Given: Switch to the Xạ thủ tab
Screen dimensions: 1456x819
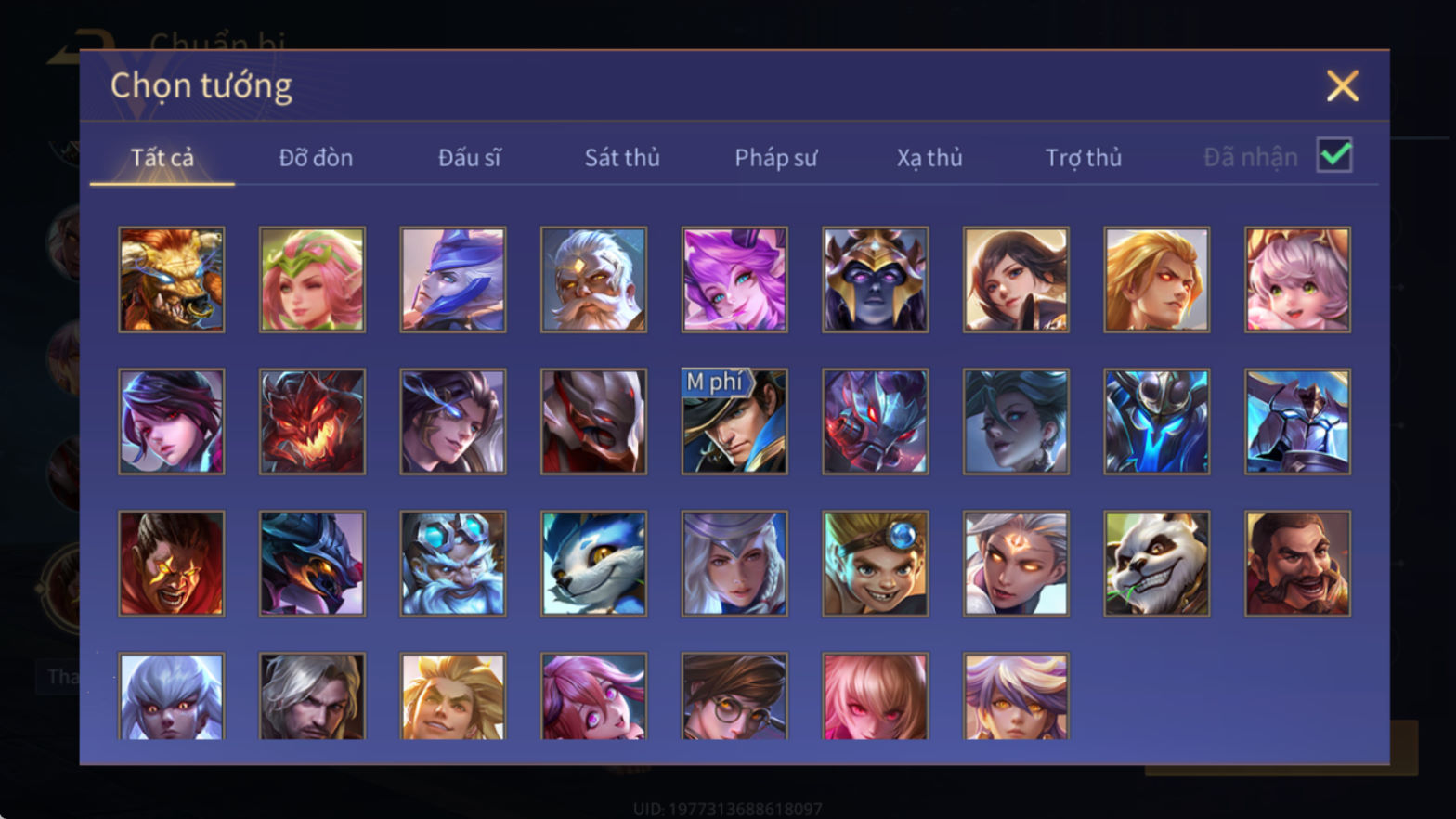Looking at the screenshot, I should [929, 158].
